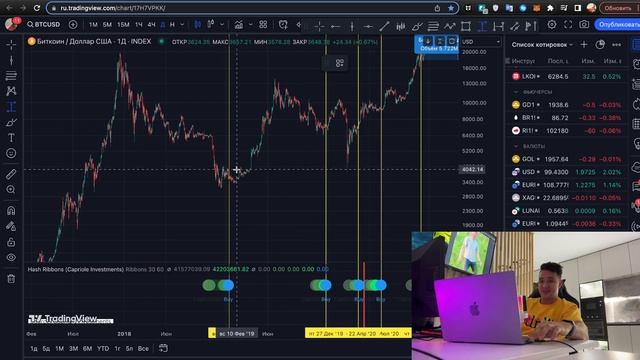Select the crosshair cursor tool in left toolbar
This screenshot has height=360, width=640.
pyautogui.click(x=11, y=44)
